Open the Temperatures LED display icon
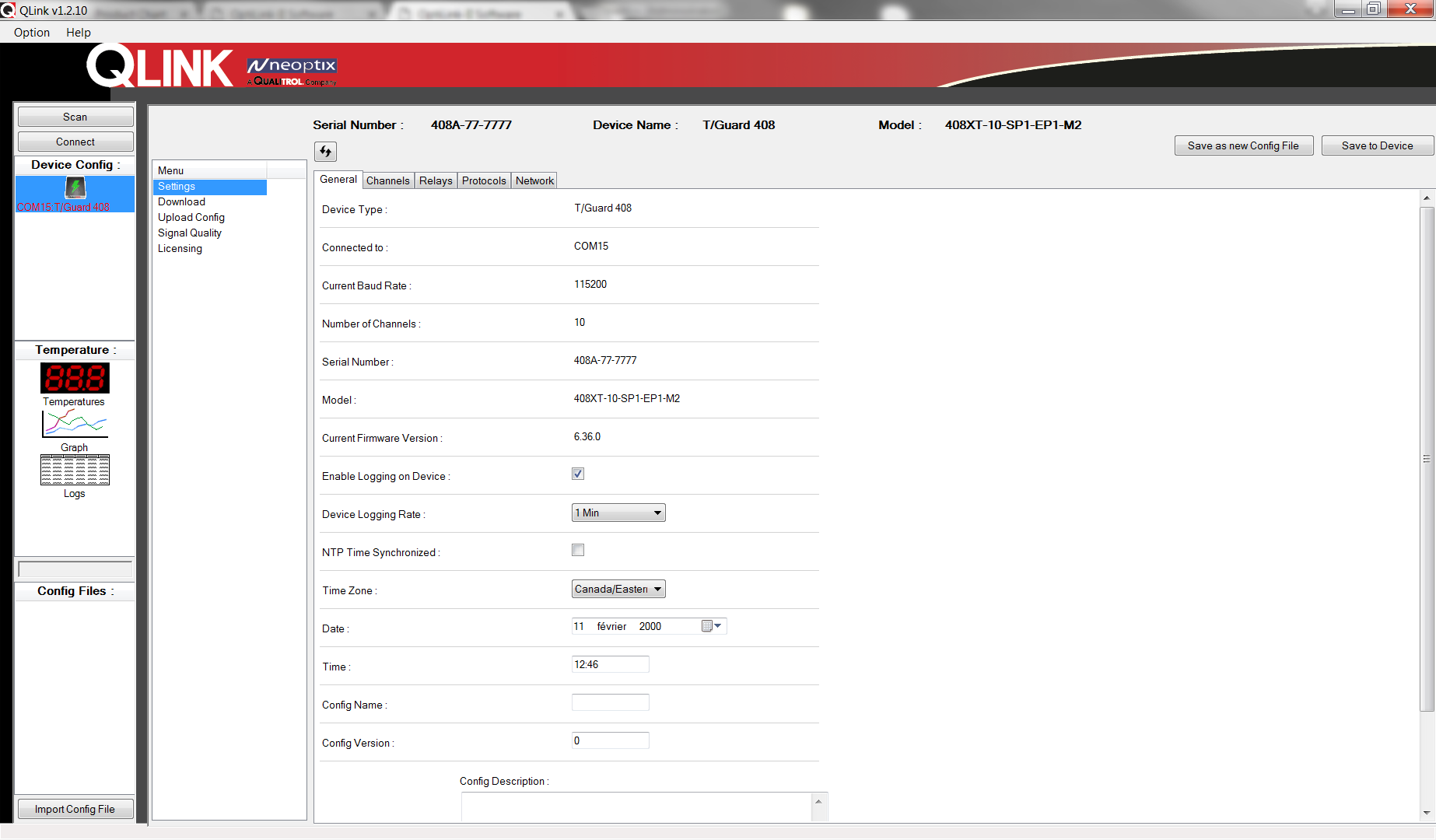1436x840 pixels. click(x=75, y=378)
